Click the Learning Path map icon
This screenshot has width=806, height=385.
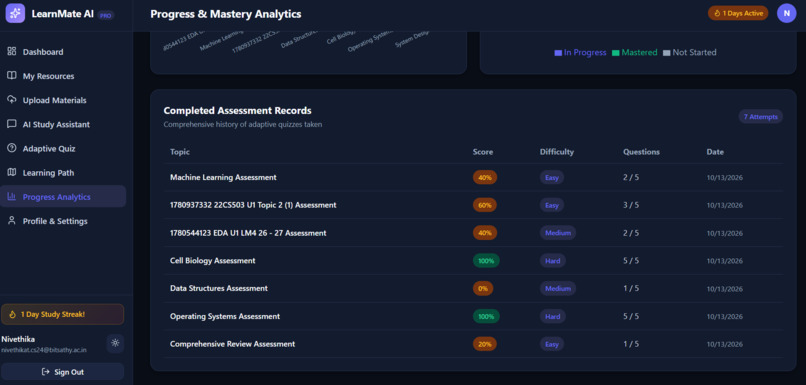(11, 172)
